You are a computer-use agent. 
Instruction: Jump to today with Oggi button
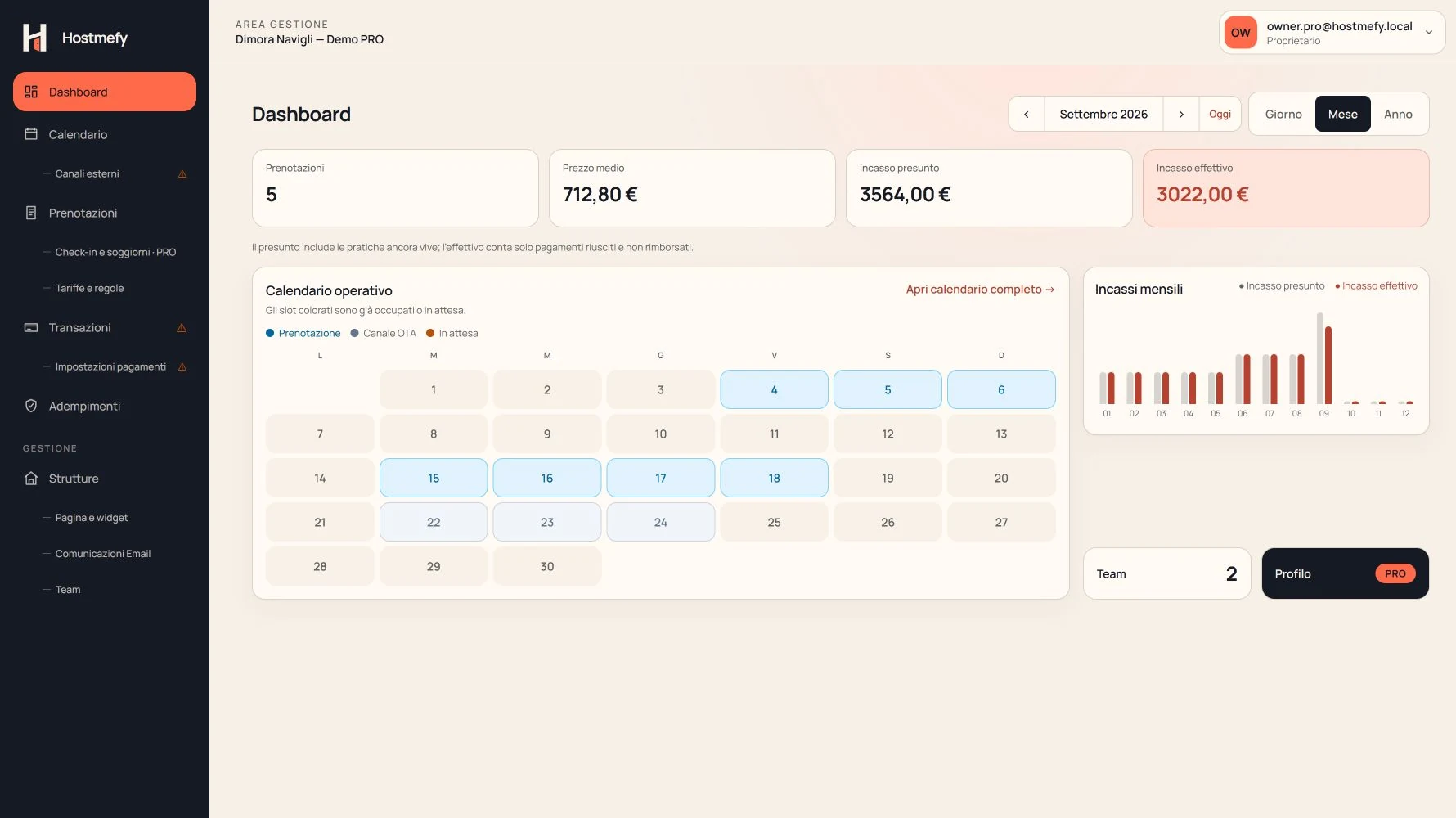[x=1220, y=115]
